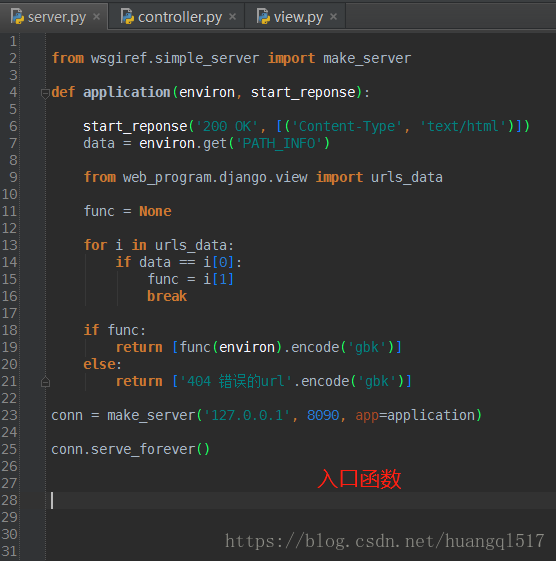Click the 'start_reponse' parameter in the def line

click(x=303, y=92)
